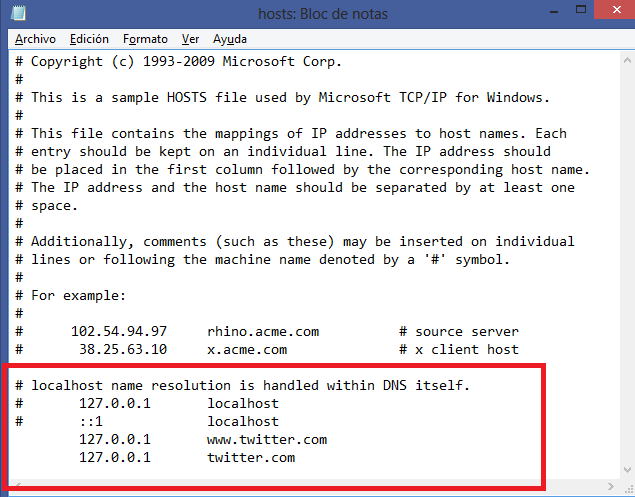The height and width of the screenshot is (497, 635).
Task: Open the Edición menu
Action: tap(89, 39)
